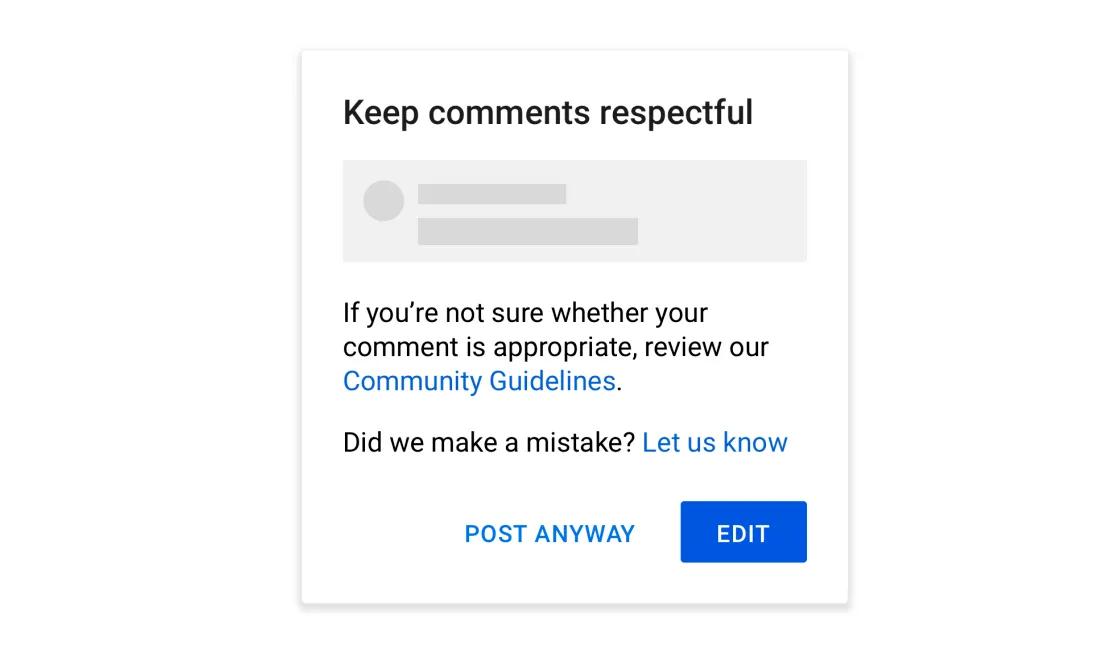
Task: Click the second placeholder text bar
Action: coord(528,231)
